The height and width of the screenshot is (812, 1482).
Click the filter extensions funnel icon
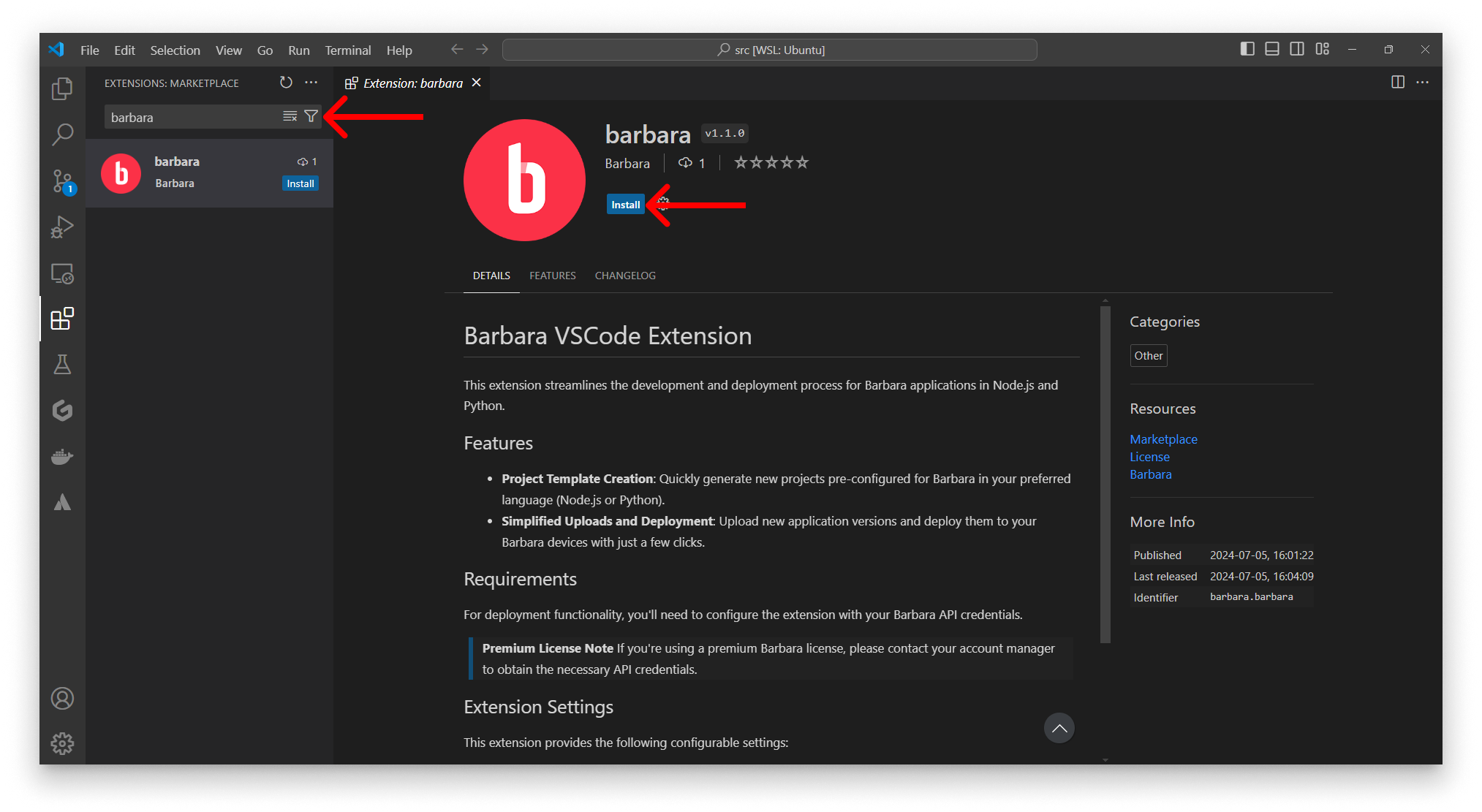click(311, 116)
